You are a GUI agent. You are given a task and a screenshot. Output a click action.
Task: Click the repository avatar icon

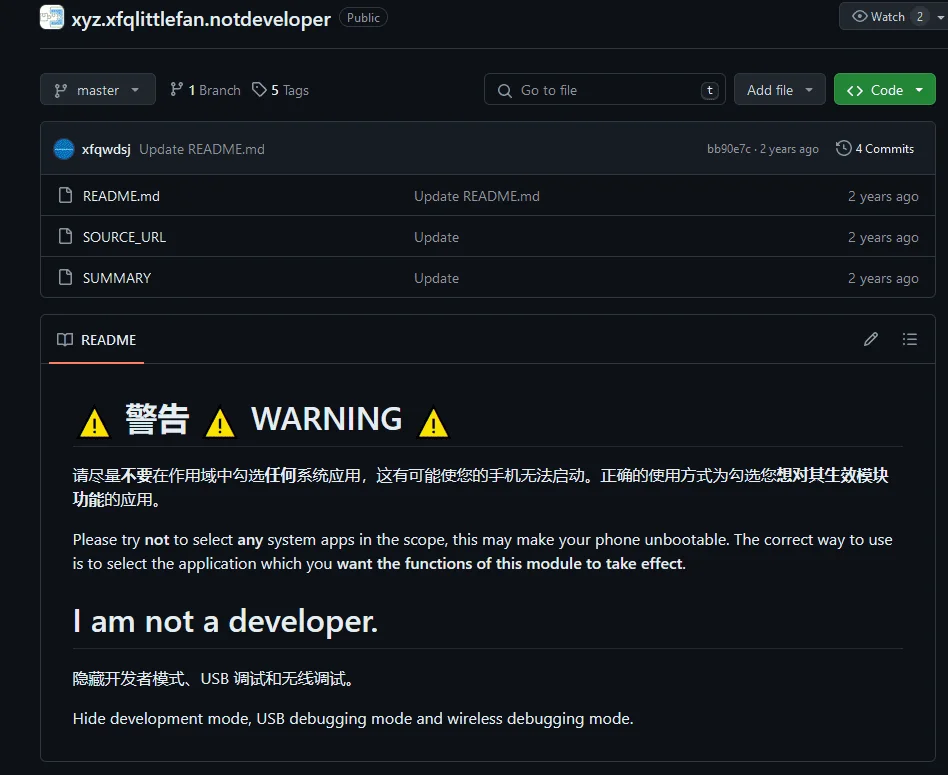point(52,17)
